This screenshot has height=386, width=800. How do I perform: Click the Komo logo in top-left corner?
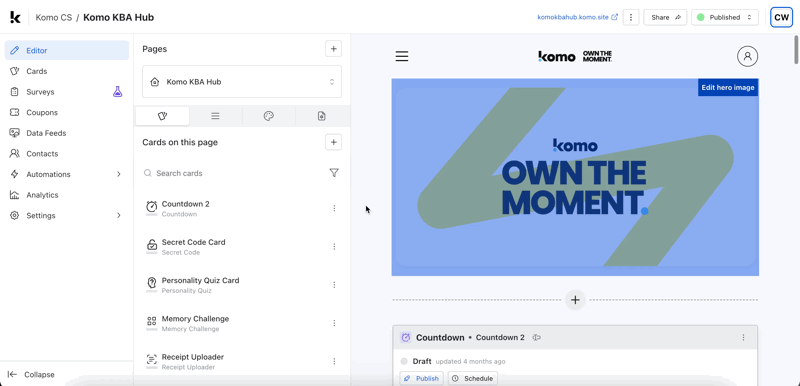pyautogui.click(x=15, y=17)
